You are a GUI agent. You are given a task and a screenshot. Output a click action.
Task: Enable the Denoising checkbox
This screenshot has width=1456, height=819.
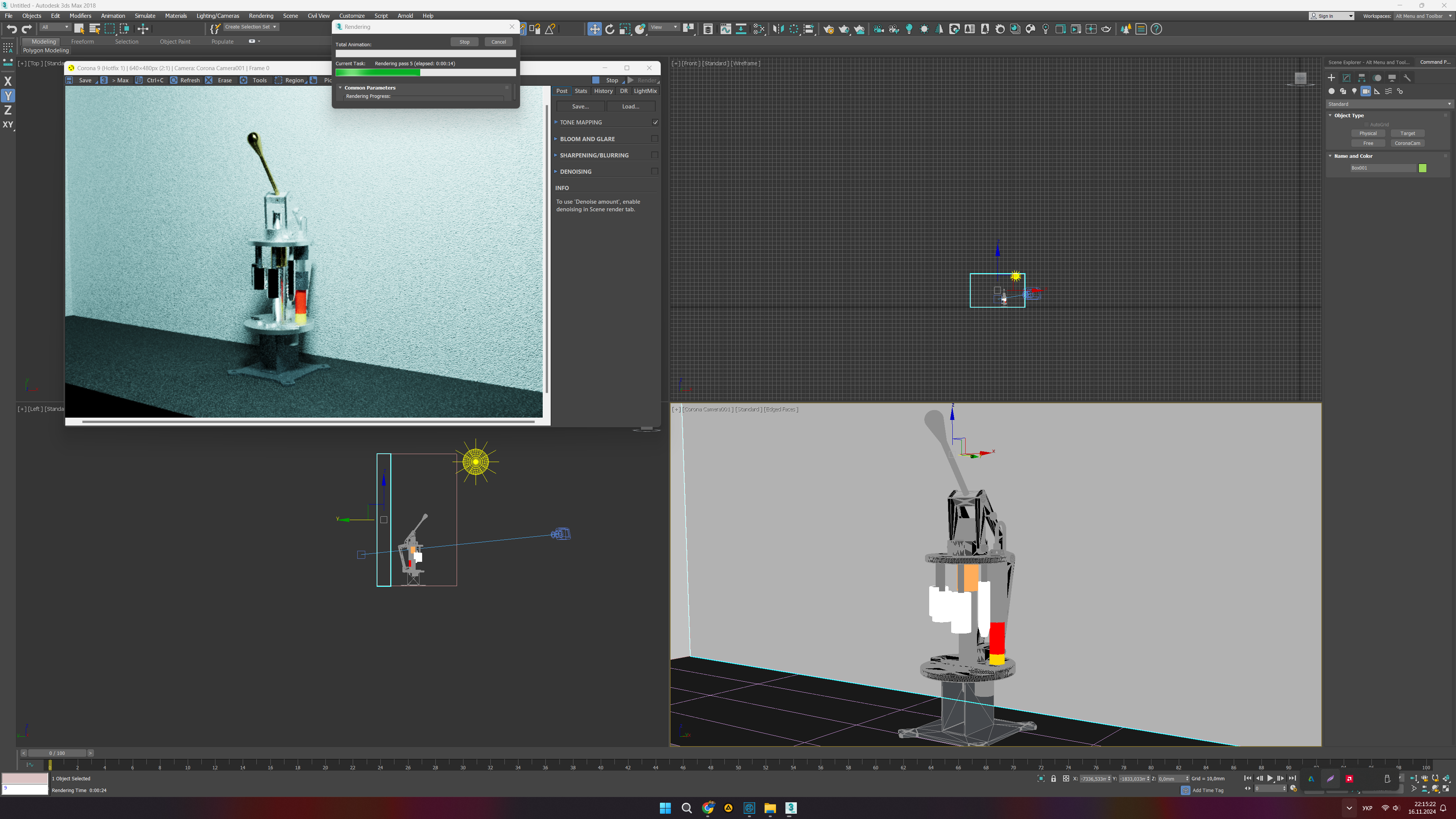[655, 171]
